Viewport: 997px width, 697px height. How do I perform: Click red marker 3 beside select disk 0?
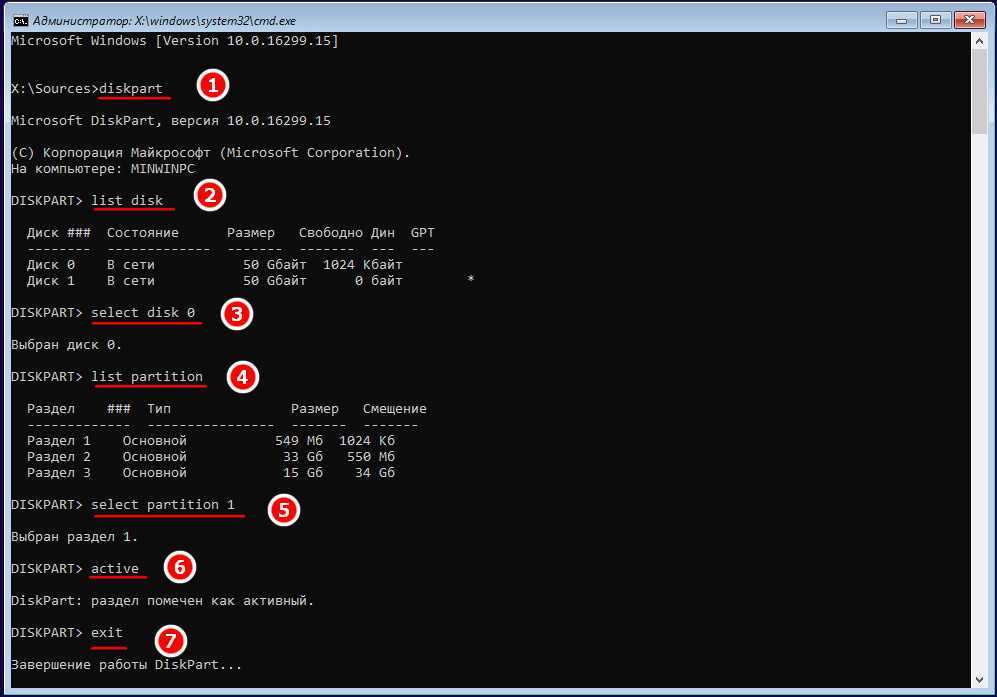(236, 314)
